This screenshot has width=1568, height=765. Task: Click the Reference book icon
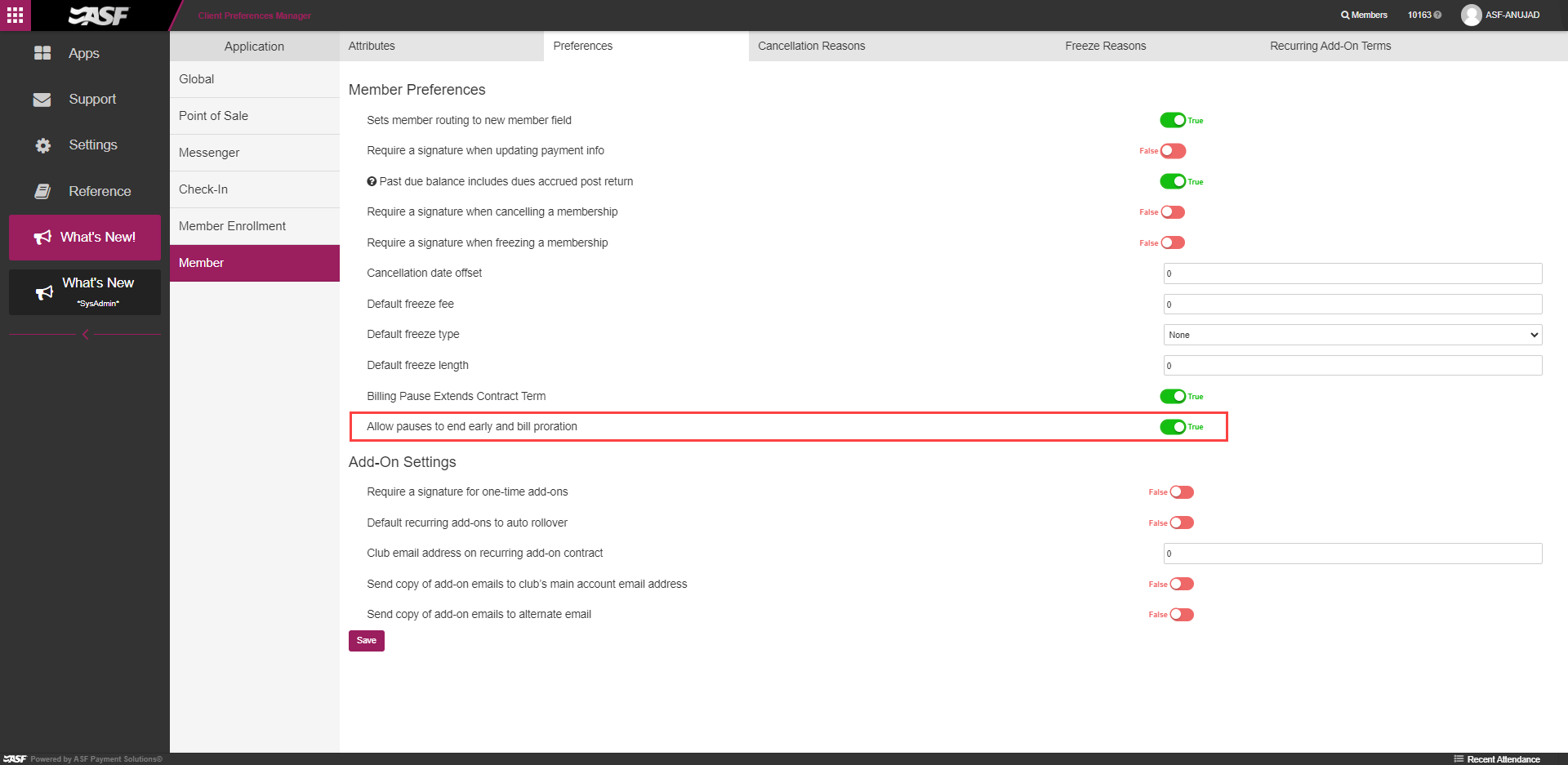tap(42, 191)
